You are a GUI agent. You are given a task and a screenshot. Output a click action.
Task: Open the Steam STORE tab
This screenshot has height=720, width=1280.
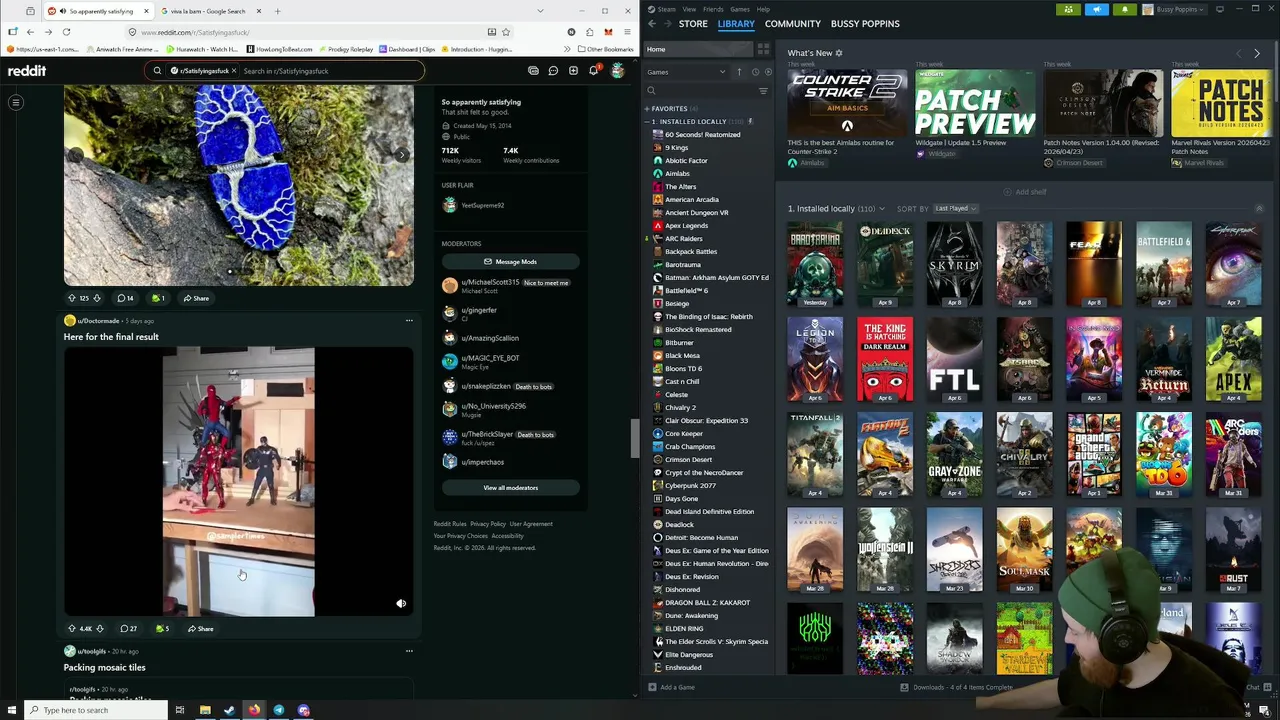693,24
